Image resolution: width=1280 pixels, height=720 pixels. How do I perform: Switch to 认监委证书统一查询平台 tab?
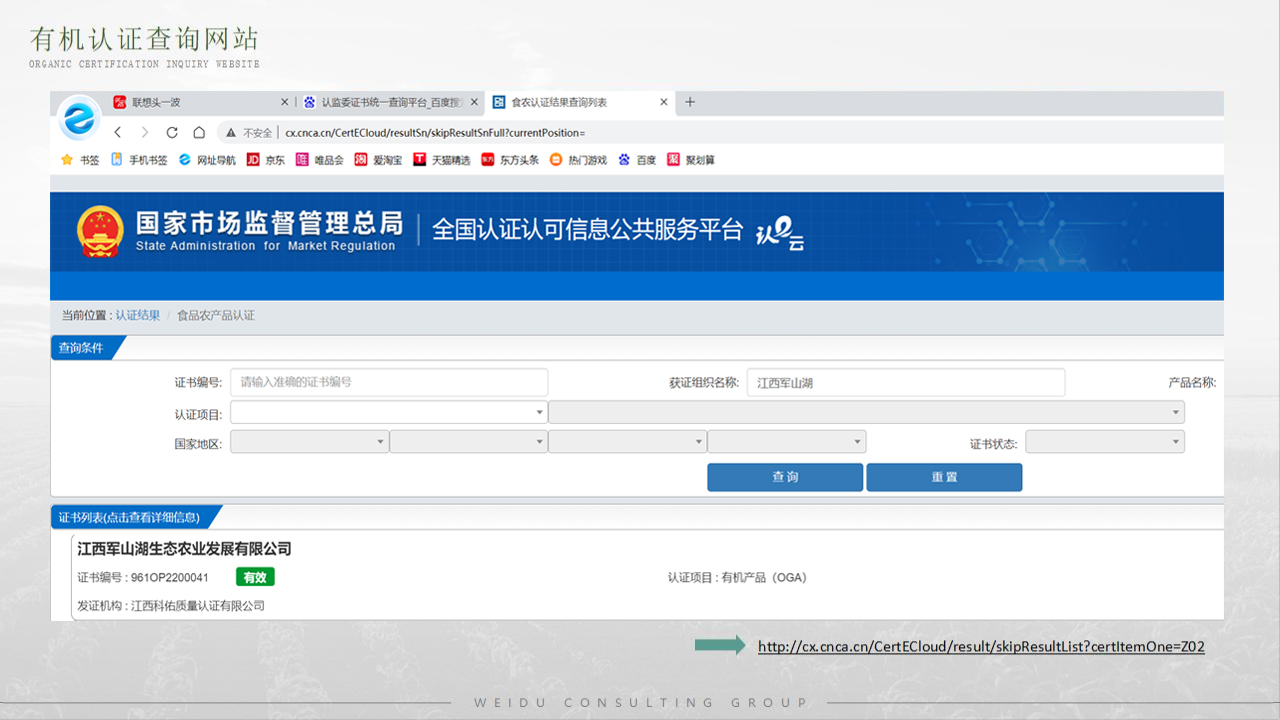click(391, 102)
